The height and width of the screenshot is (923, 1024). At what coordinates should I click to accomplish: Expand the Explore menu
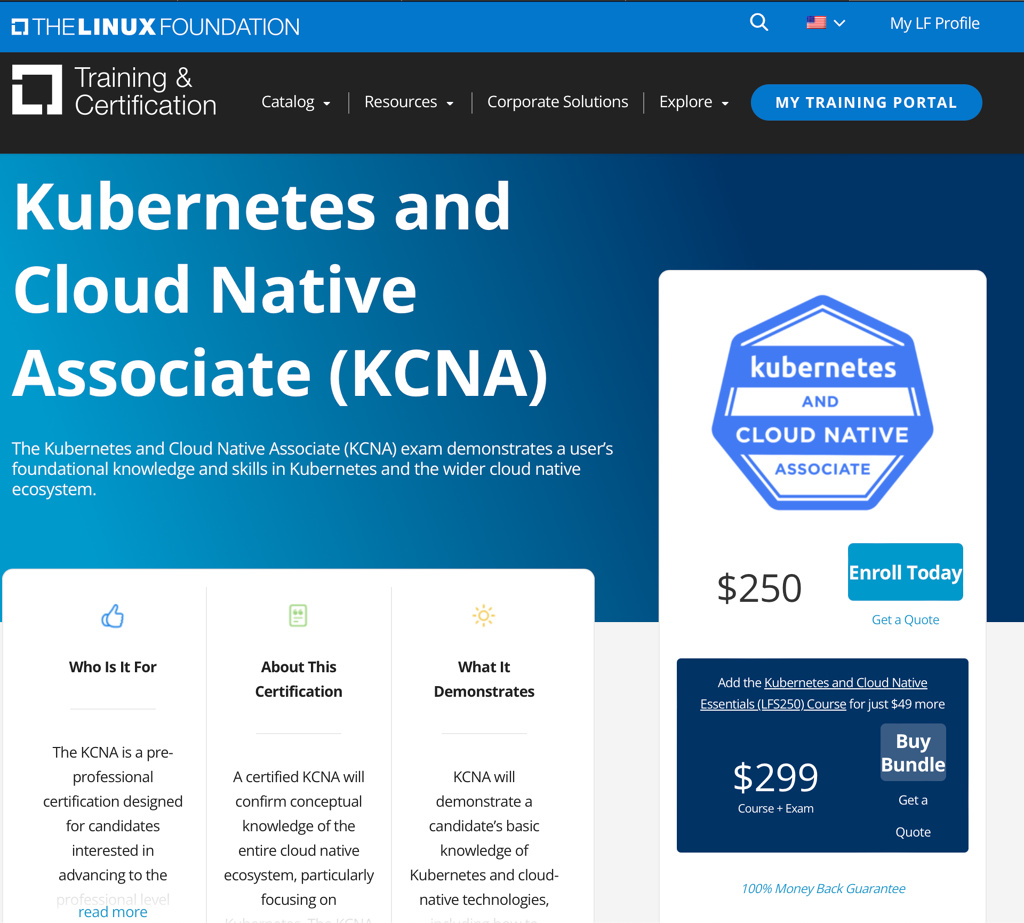click(694, 102)
